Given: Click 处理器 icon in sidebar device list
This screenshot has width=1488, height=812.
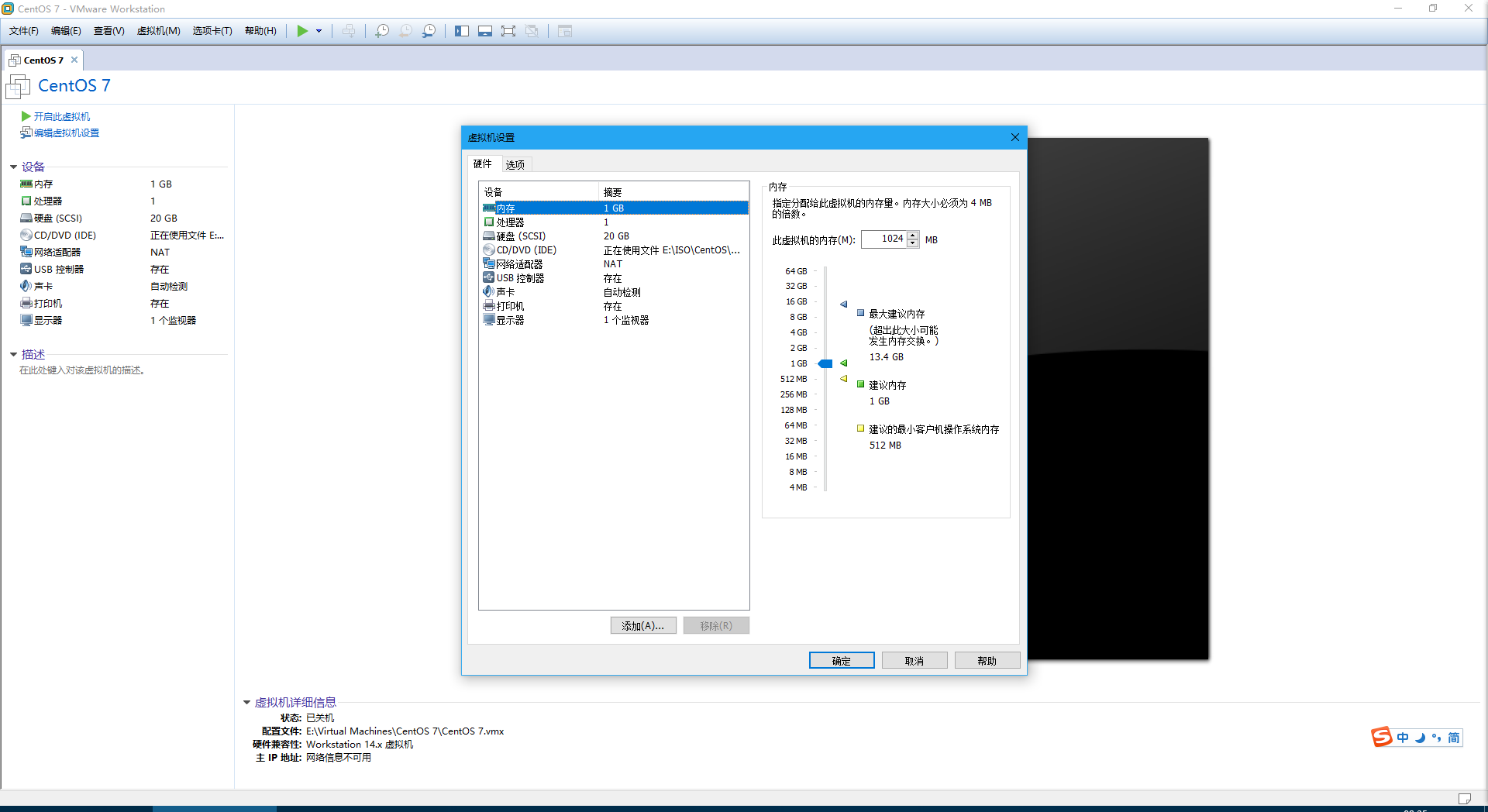Looking at the screenshot, I should pos(26,201).
